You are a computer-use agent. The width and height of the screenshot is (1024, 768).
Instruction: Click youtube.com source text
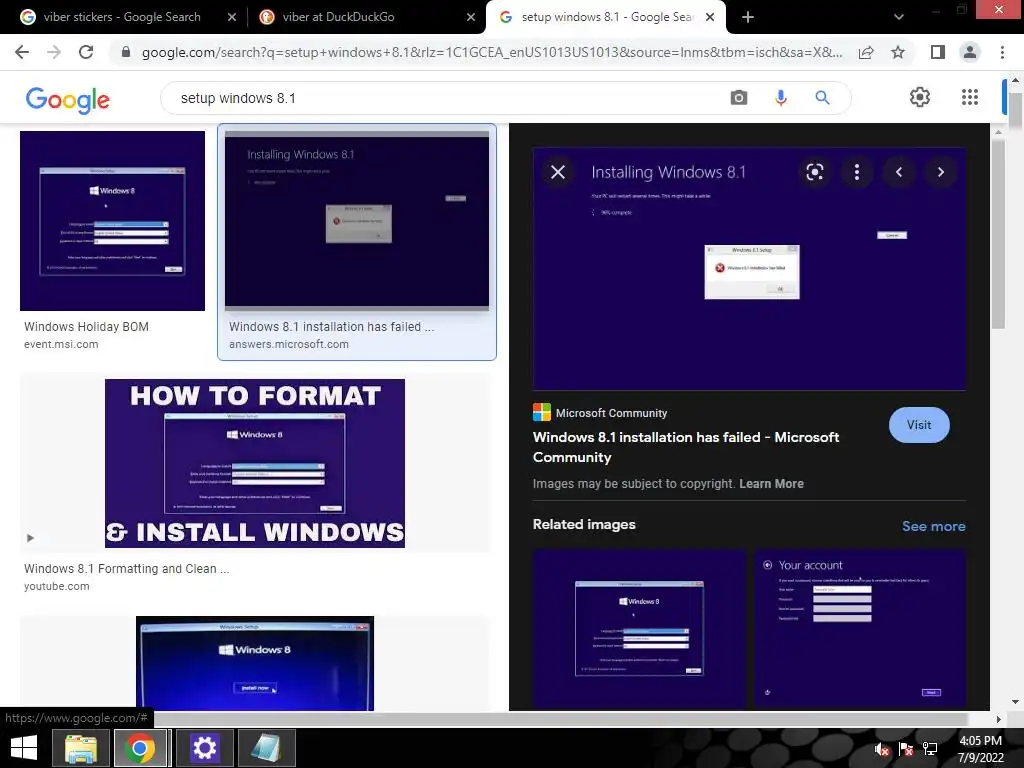[x=57, y=586]
